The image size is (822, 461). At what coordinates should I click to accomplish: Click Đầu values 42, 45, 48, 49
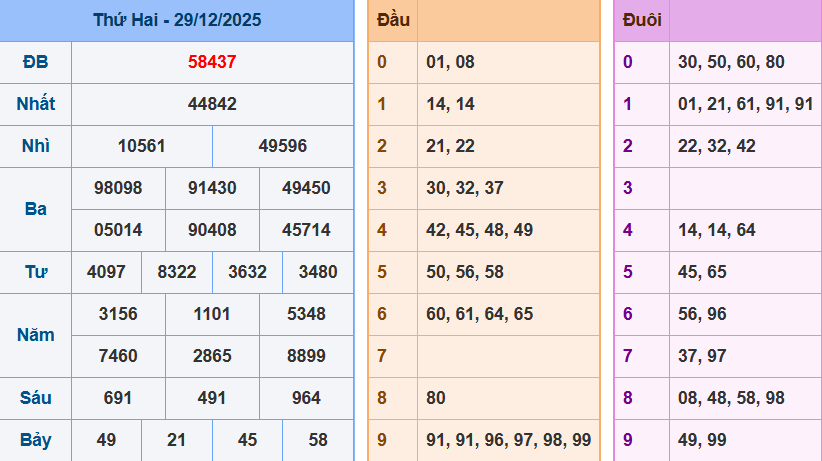(x=479, y=230)
